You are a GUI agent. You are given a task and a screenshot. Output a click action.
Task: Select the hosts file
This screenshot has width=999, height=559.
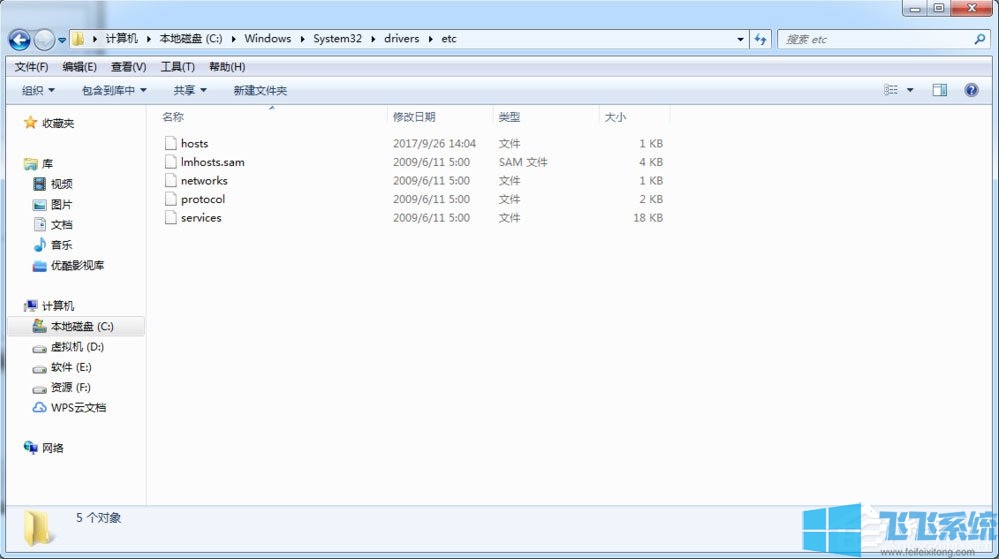pyautogui.click(x=194, y=144)
